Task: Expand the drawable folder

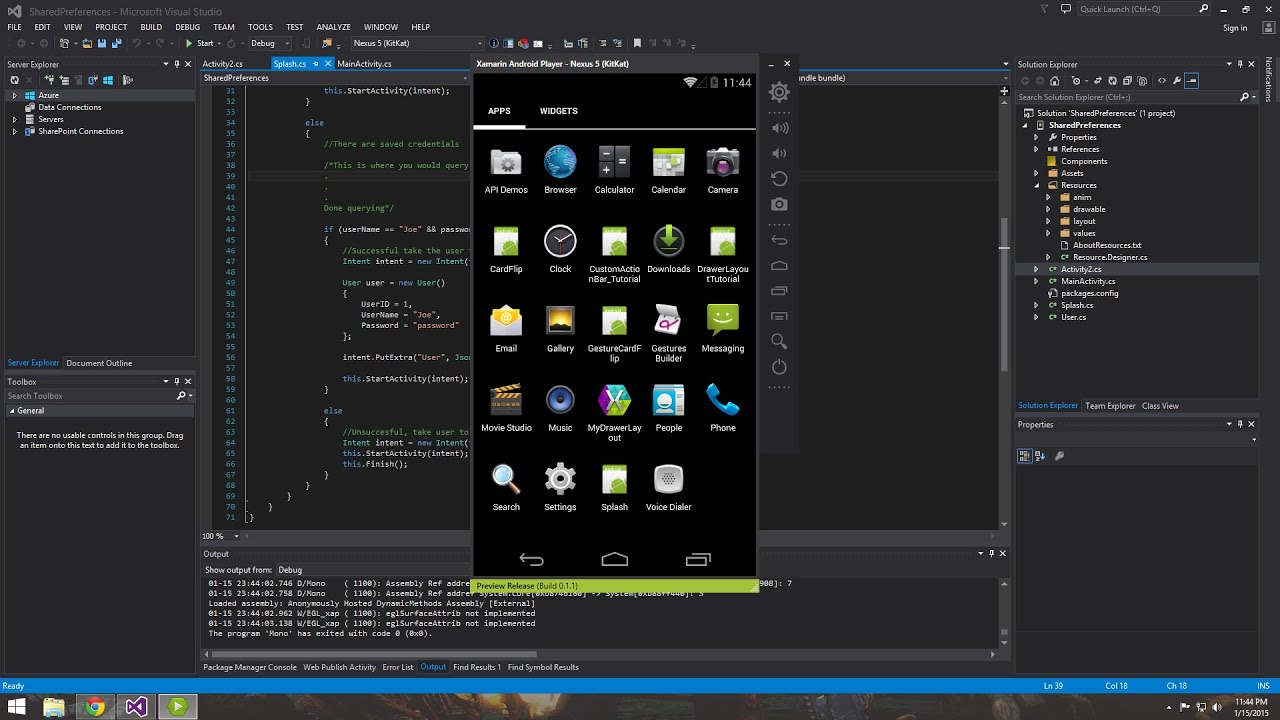Action: tap(1048, 209)
